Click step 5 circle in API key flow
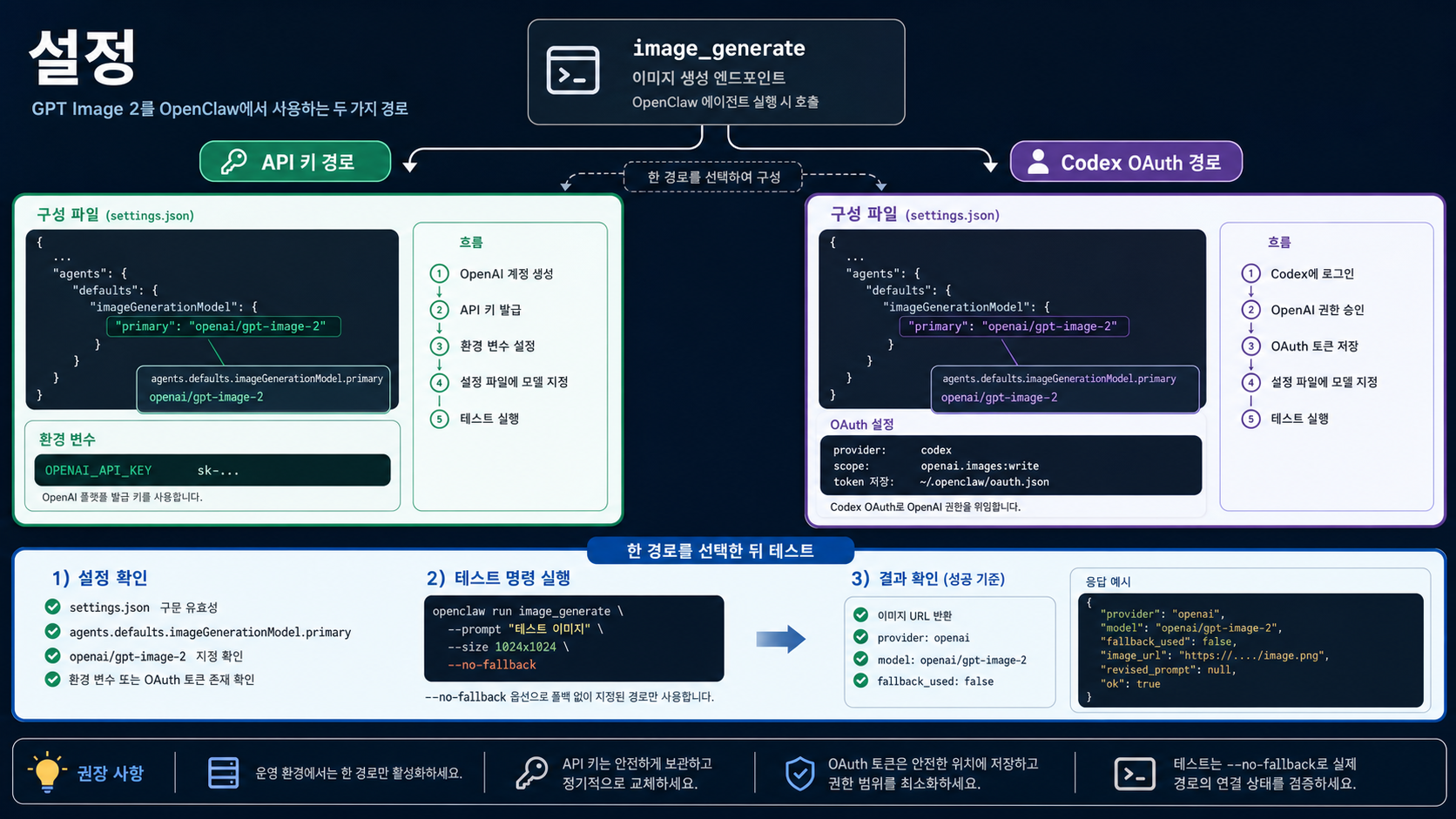The image size is (1456, 819). (x=439, y=419)
